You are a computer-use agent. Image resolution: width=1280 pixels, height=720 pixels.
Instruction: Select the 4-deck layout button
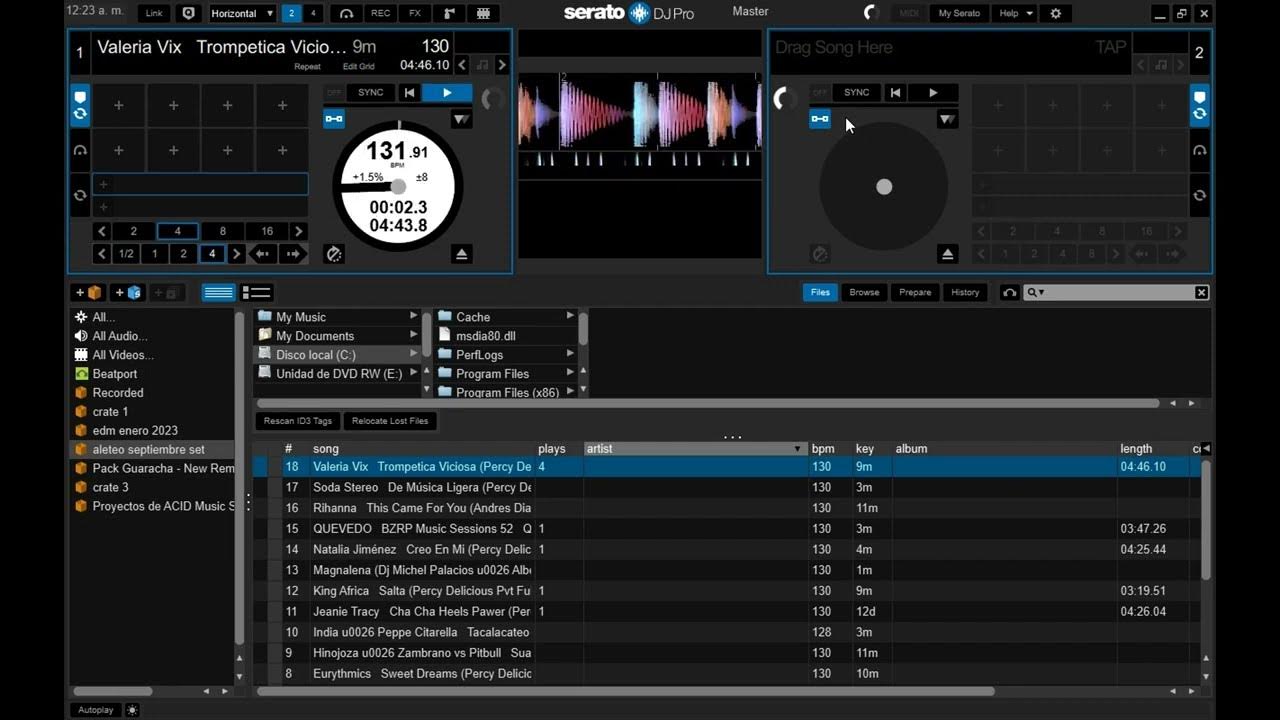click(314, 13)
